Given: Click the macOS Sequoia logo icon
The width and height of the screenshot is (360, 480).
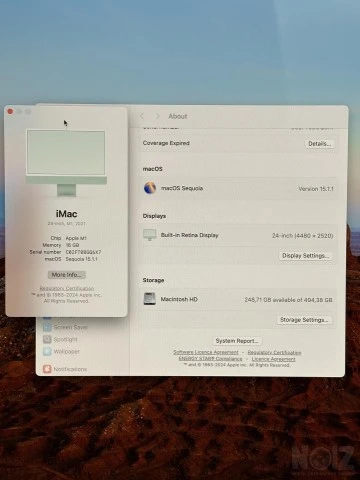Looking at the screenshot, I should pyautogui.click(x=150, y=188).
